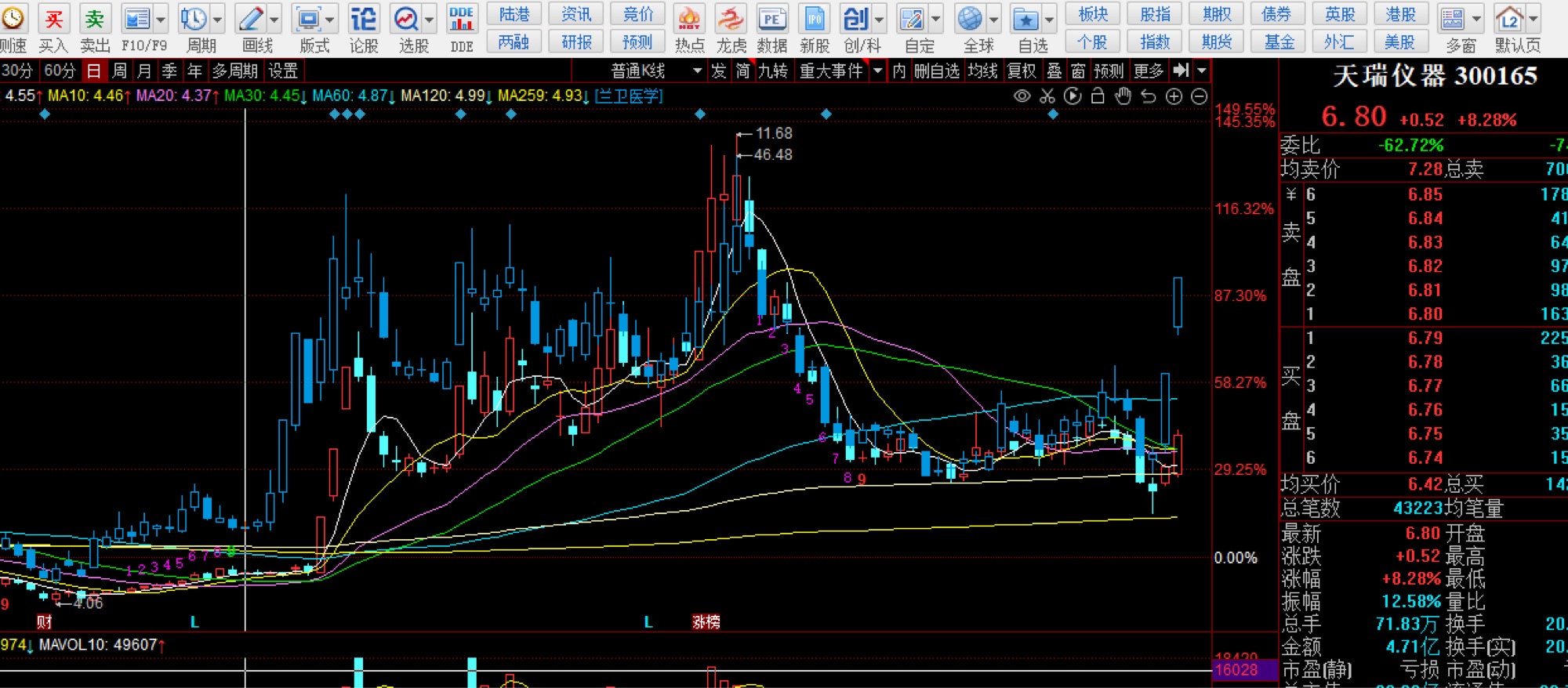1568x688 pixels.
Task: Expand the 画线 drawing dropdown arrow
Action: [x=274, y=19]
